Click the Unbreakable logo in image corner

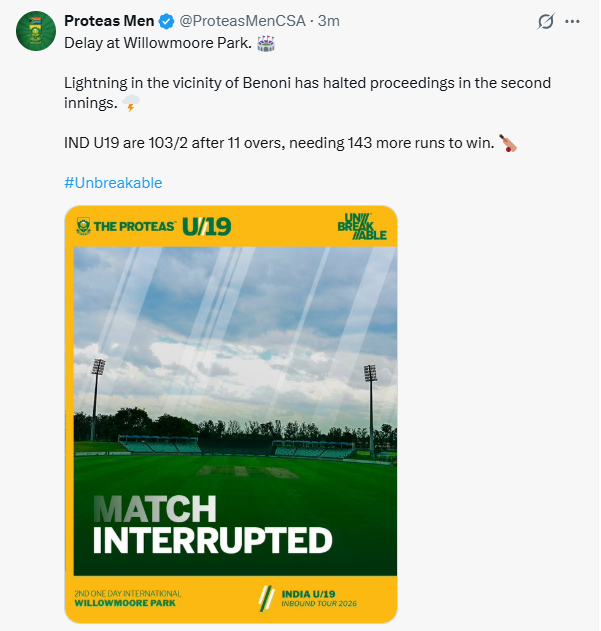click(361, 228)
